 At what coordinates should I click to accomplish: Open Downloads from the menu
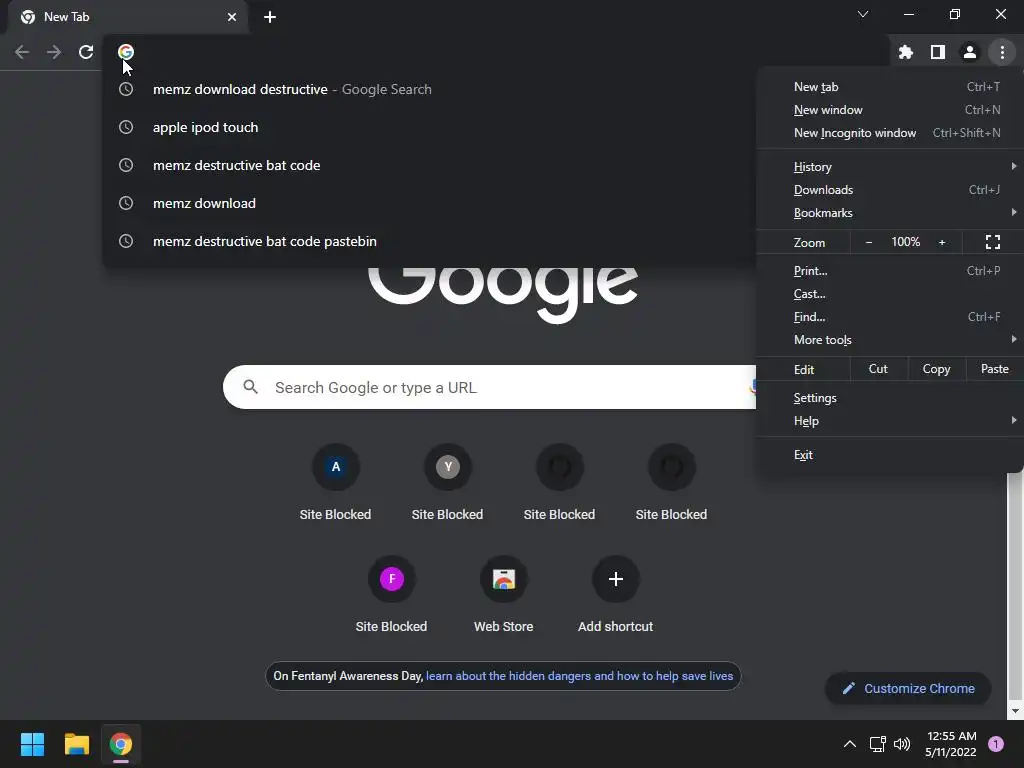(x=889, y=190)
